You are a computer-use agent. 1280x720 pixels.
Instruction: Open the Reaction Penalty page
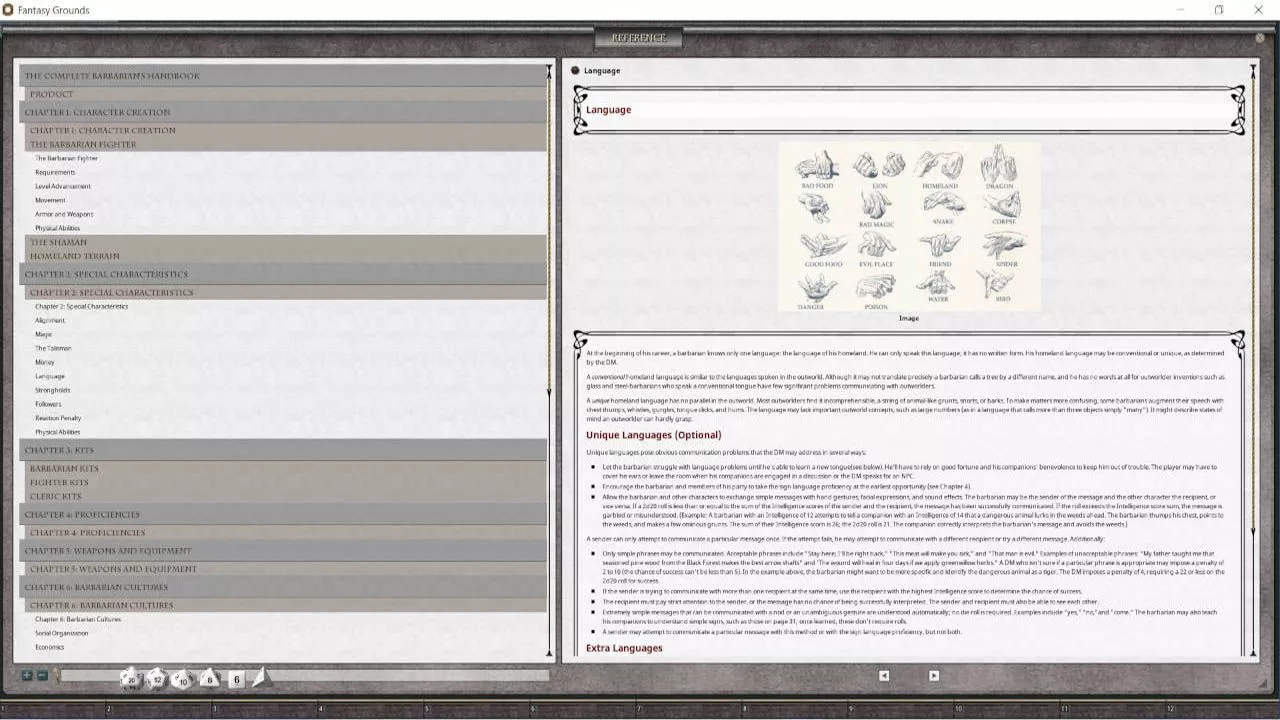click(58, 418)
